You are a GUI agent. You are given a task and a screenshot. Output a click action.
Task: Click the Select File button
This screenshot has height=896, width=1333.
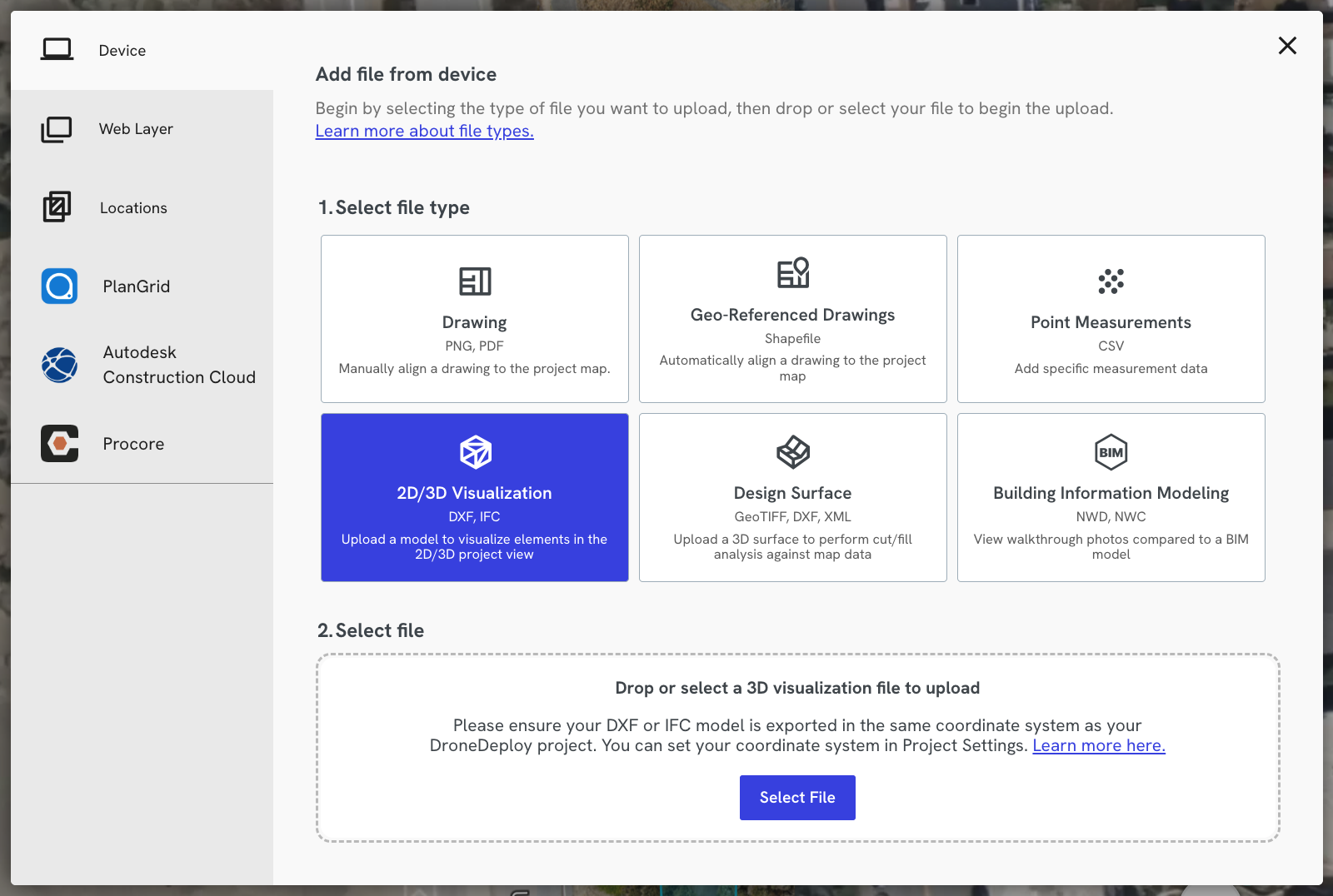click(x=796, y=797)
